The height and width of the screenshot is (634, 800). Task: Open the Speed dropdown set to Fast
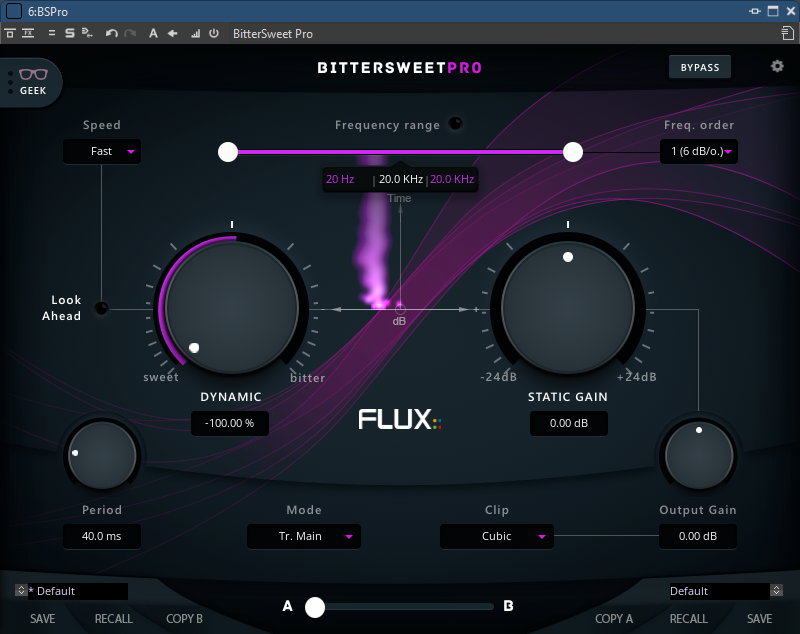pyautogui.click(x=102, y=152)
